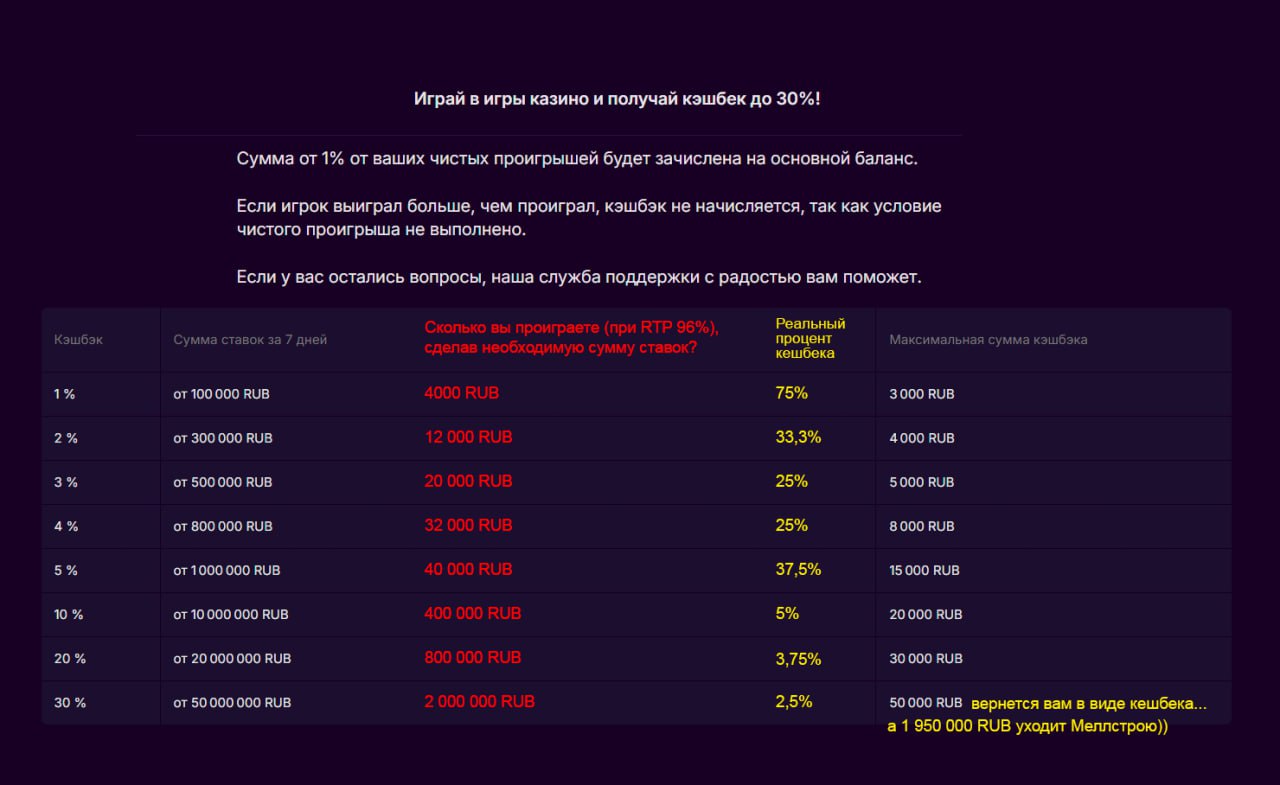Viewport: 1280px width, 785px height.
Task: Click the cashback up to 30% headline
Action: coord(617,100)
